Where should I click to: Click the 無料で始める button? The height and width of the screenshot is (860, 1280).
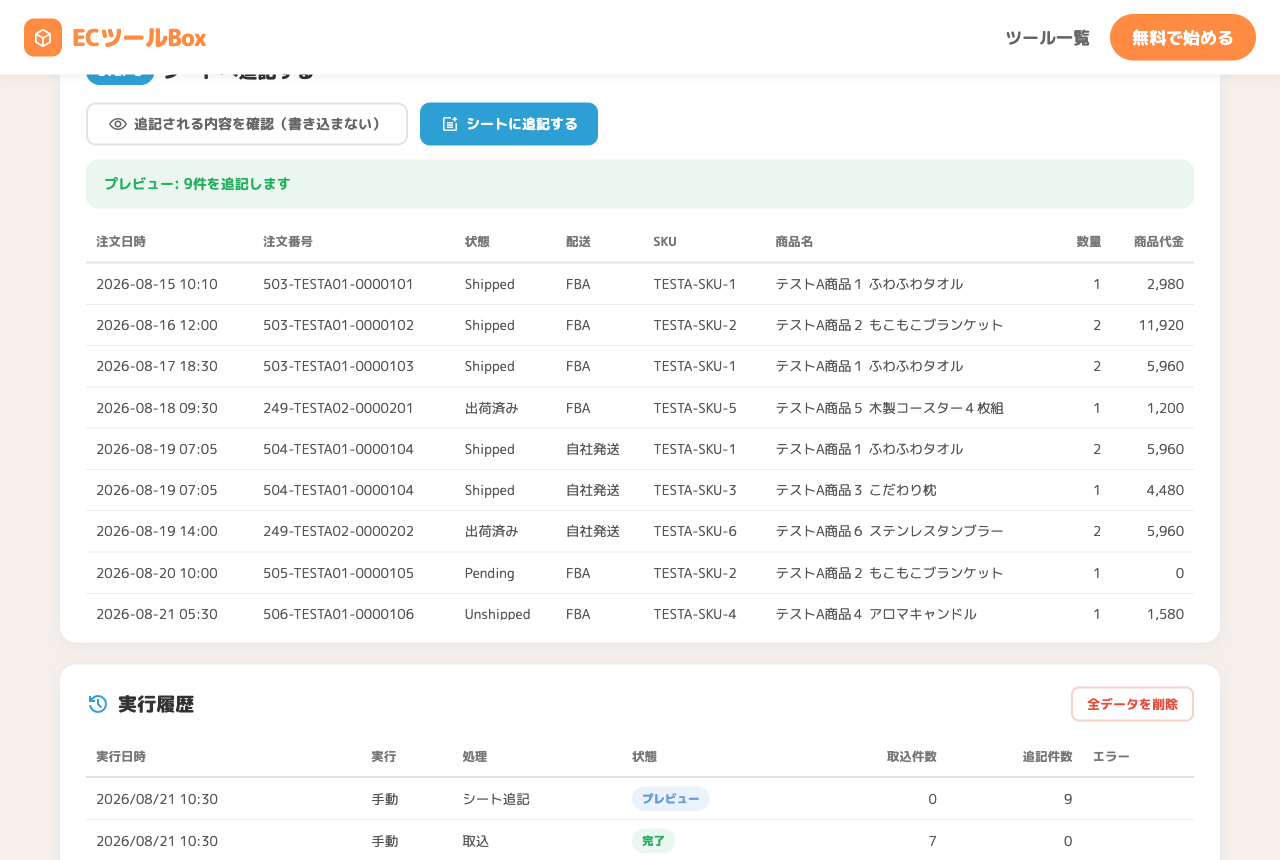click(x=1183, y=38)
